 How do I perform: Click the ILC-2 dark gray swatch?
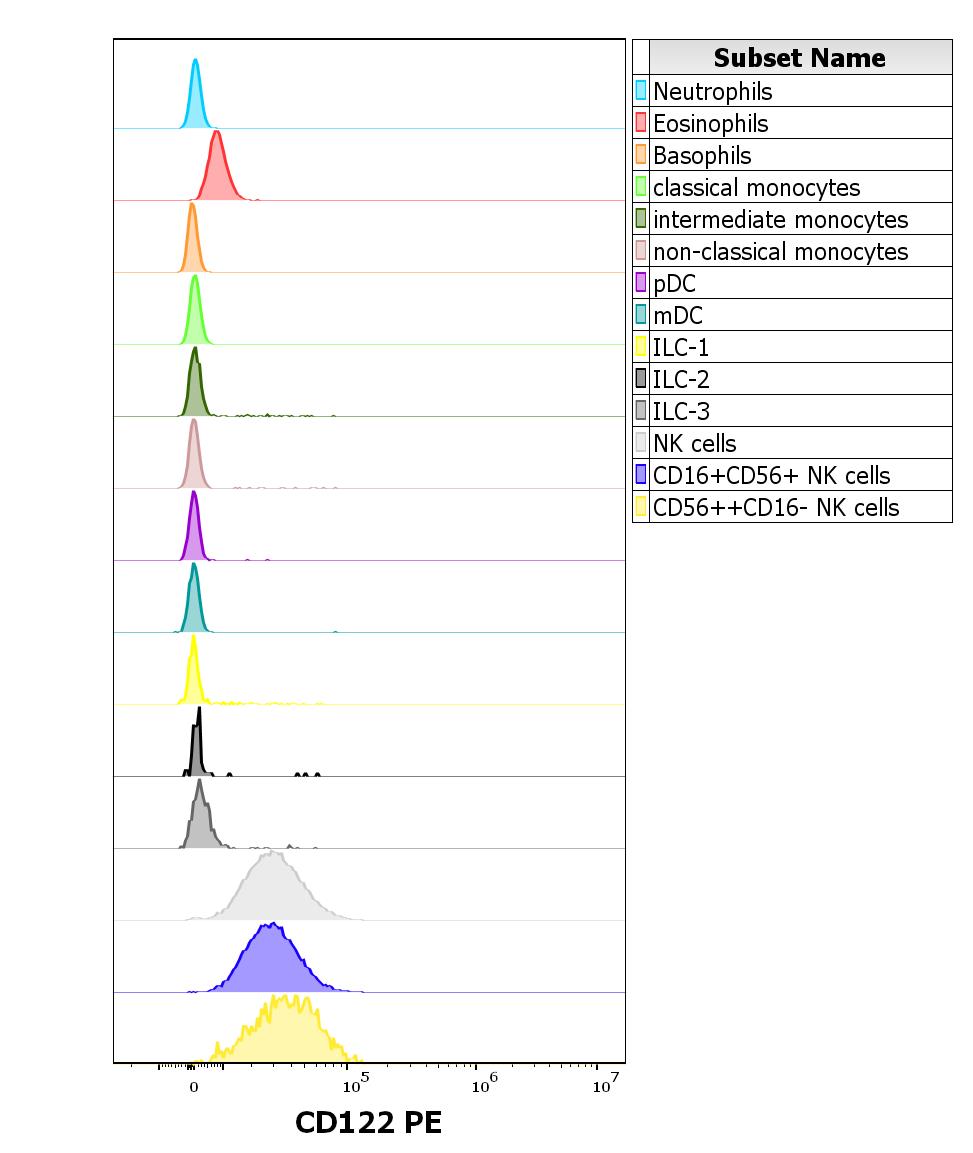(641, 379)
